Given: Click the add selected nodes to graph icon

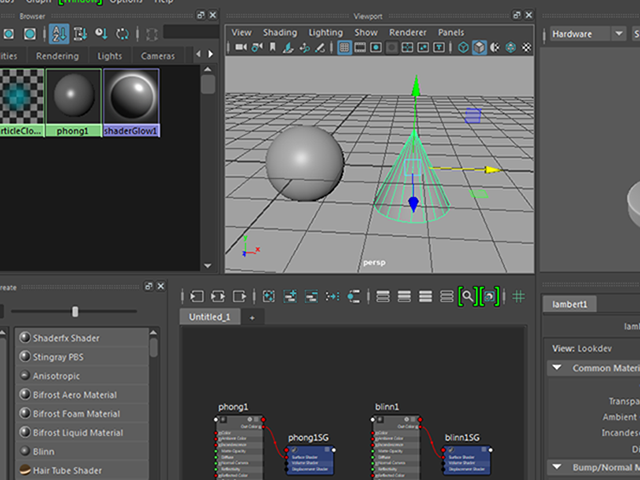Looking at the screenshot, I should [x=290, y=296].
